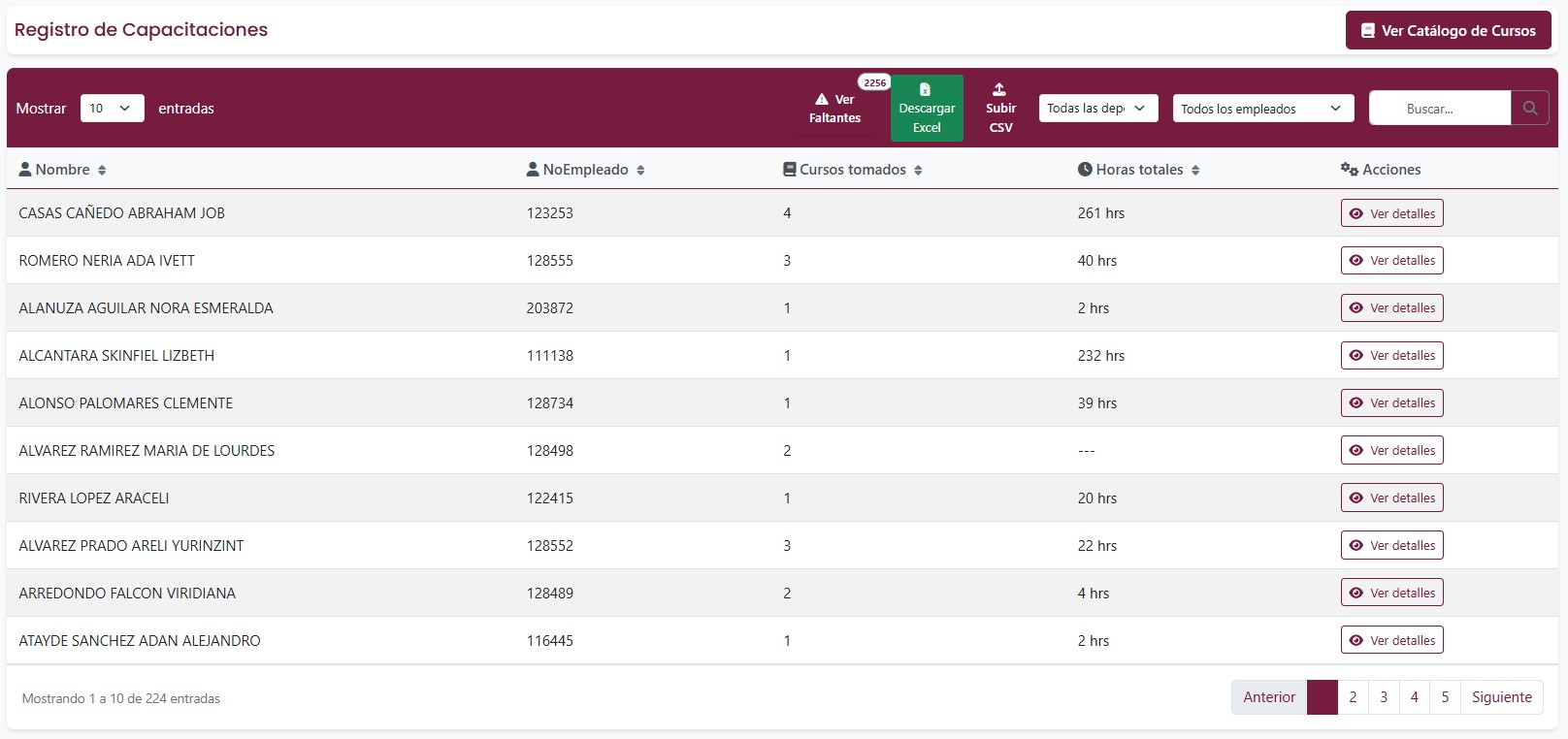Click Siguiente to go to next page

[x=1501, y=697]
